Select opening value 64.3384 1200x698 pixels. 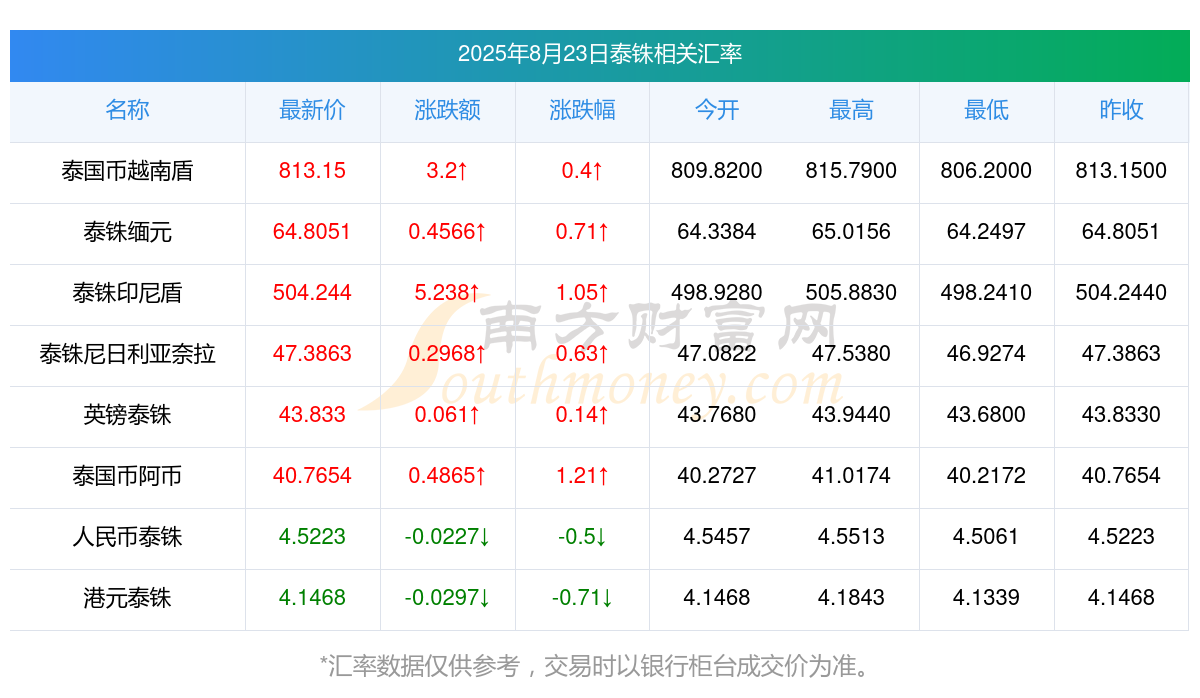717,232
